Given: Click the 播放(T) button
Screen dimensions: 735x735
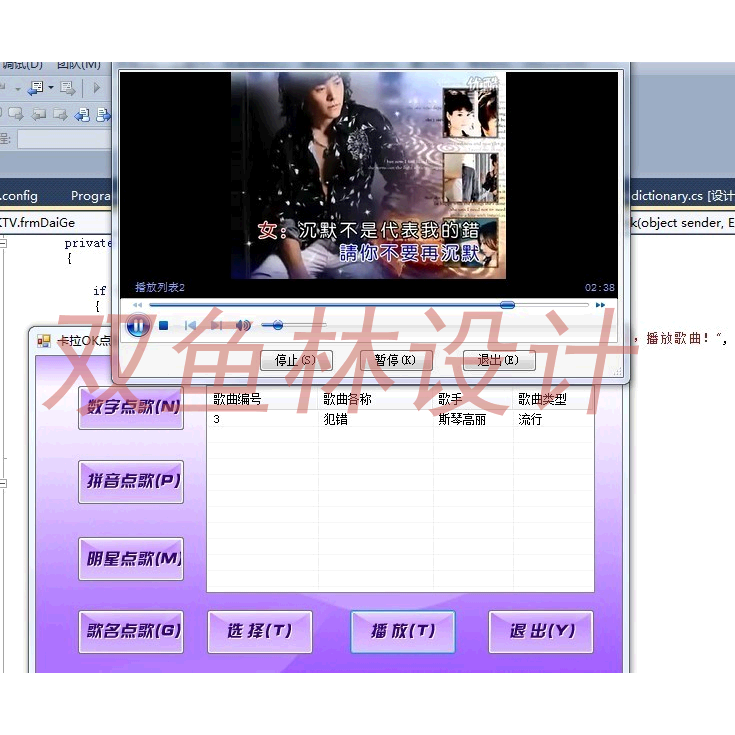Looking at the screenshot, I should click(403, 631).
